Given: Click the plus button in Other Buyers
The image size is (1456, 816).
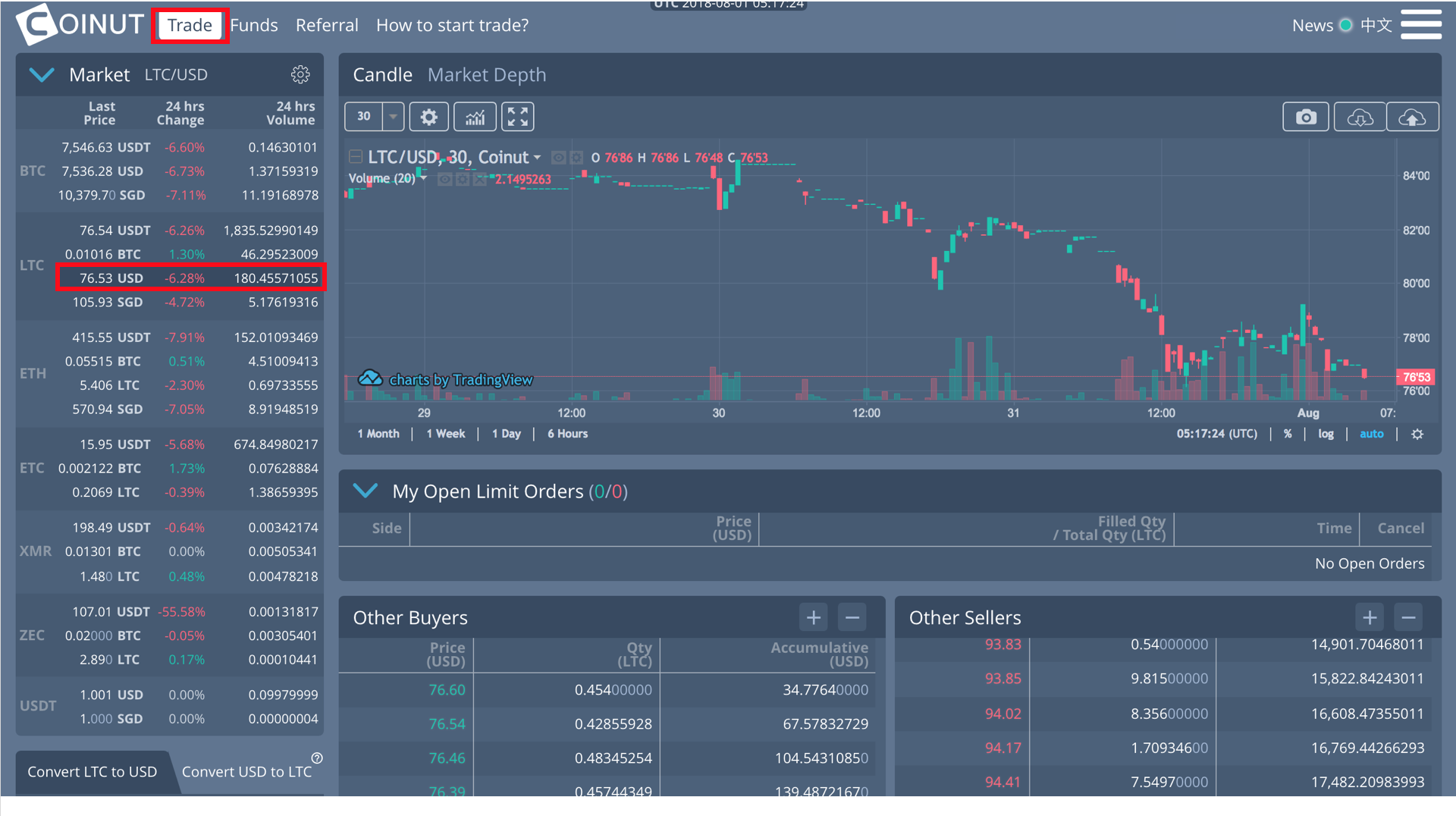Looking at the screenshot, I should pyautogui.click(x=813, y=617).
